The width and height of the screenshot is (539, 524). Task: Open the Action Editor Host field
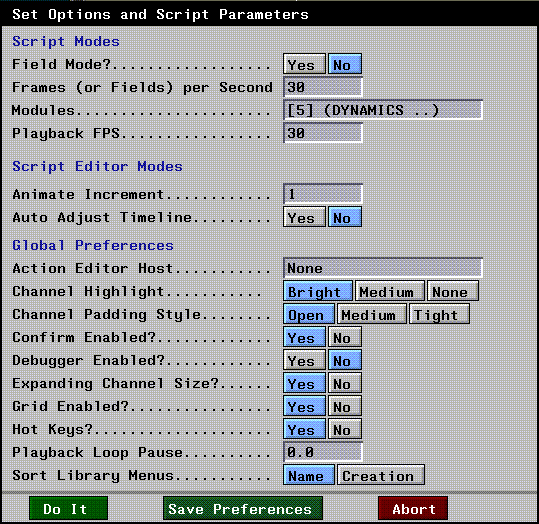383,268
